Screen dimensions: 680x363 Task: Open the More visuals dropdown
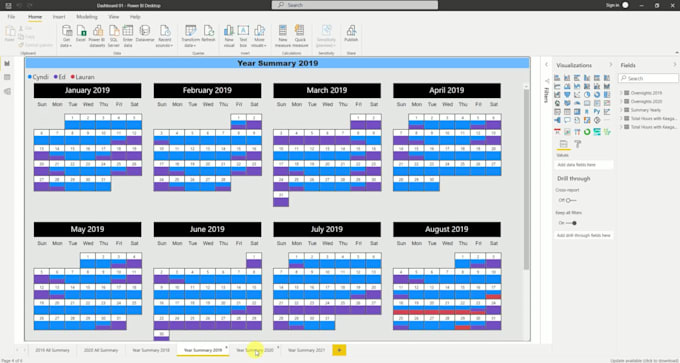pyautogui.click(x=259, y=36)
